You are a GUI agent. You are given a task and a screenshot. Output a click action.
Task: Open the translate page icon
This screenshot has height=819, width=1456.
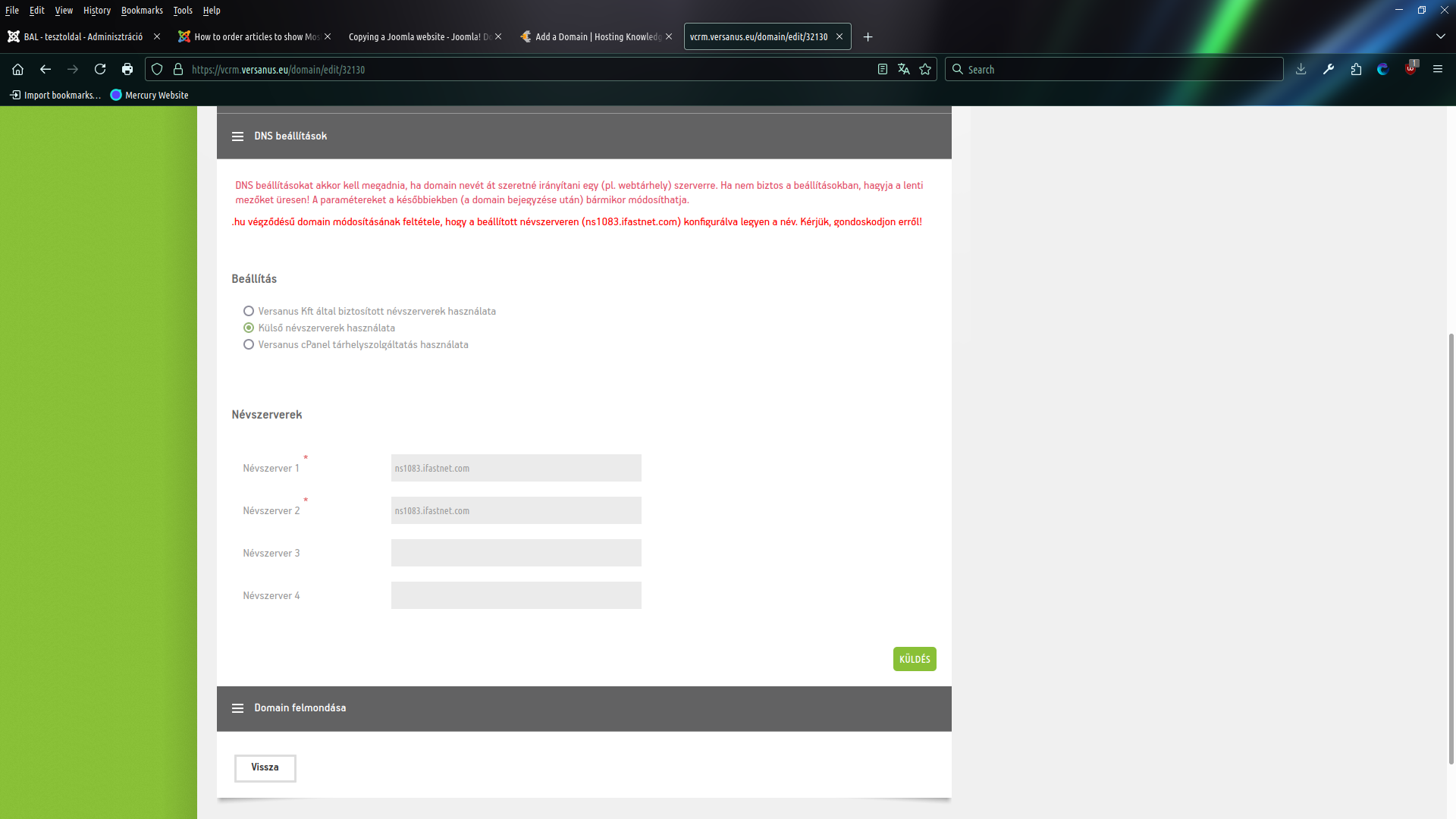(904, 69)
